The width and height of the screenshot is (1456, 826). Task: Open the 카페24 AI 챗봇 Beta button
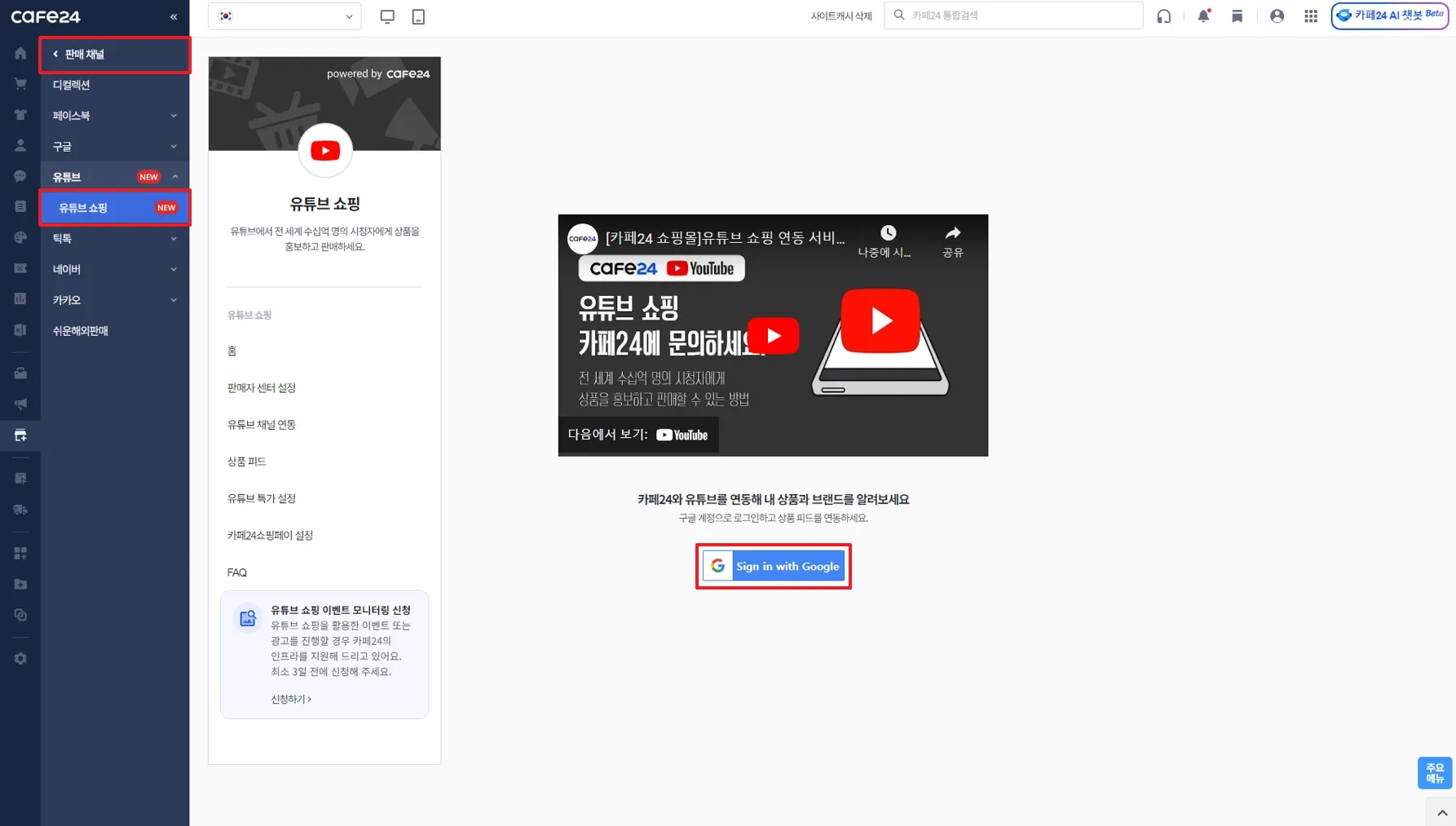[x=1390, y=15]
